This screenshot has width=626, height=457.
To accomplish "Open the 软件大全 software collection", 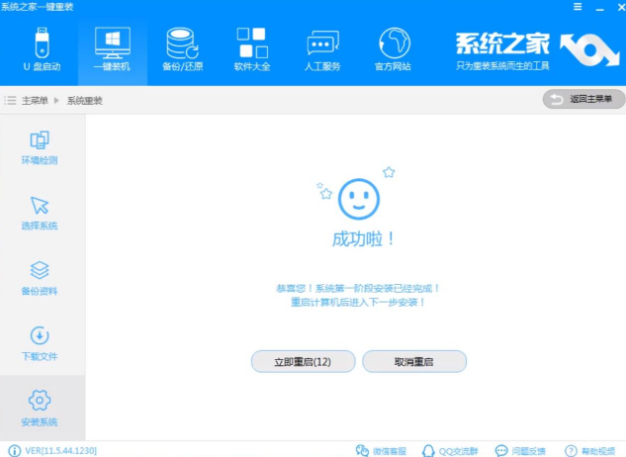I will point(251,50).
